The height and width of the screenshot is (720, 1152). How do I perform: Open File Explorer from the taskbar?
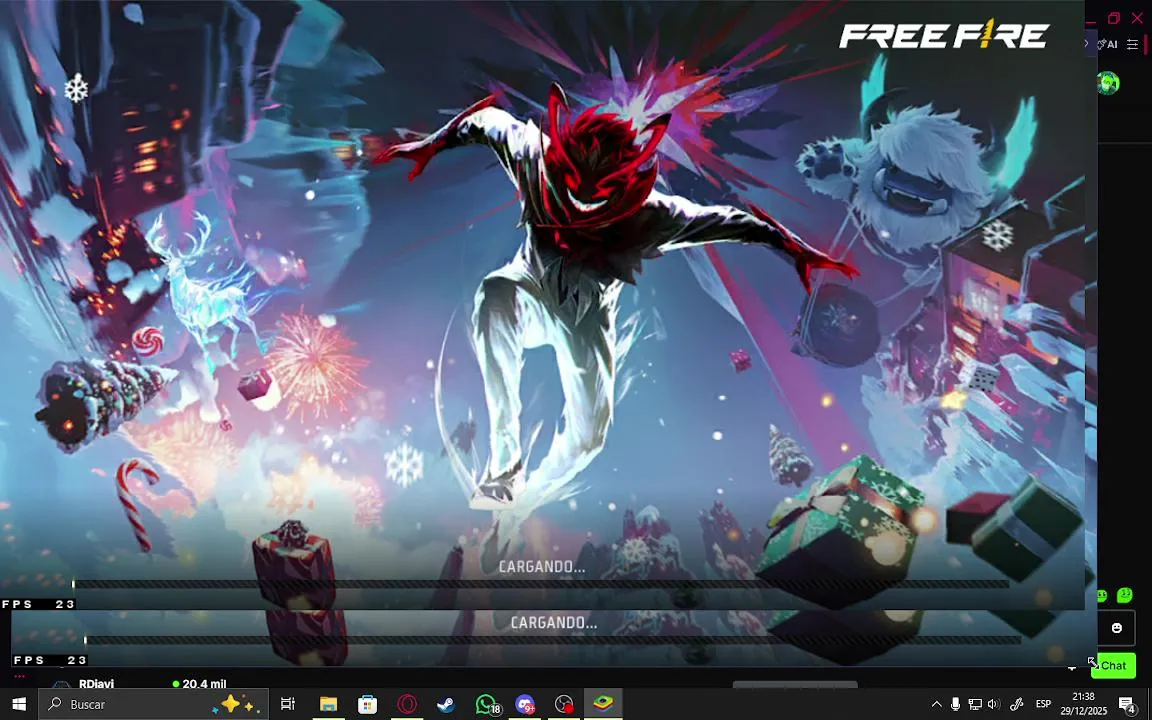(328, 705)
